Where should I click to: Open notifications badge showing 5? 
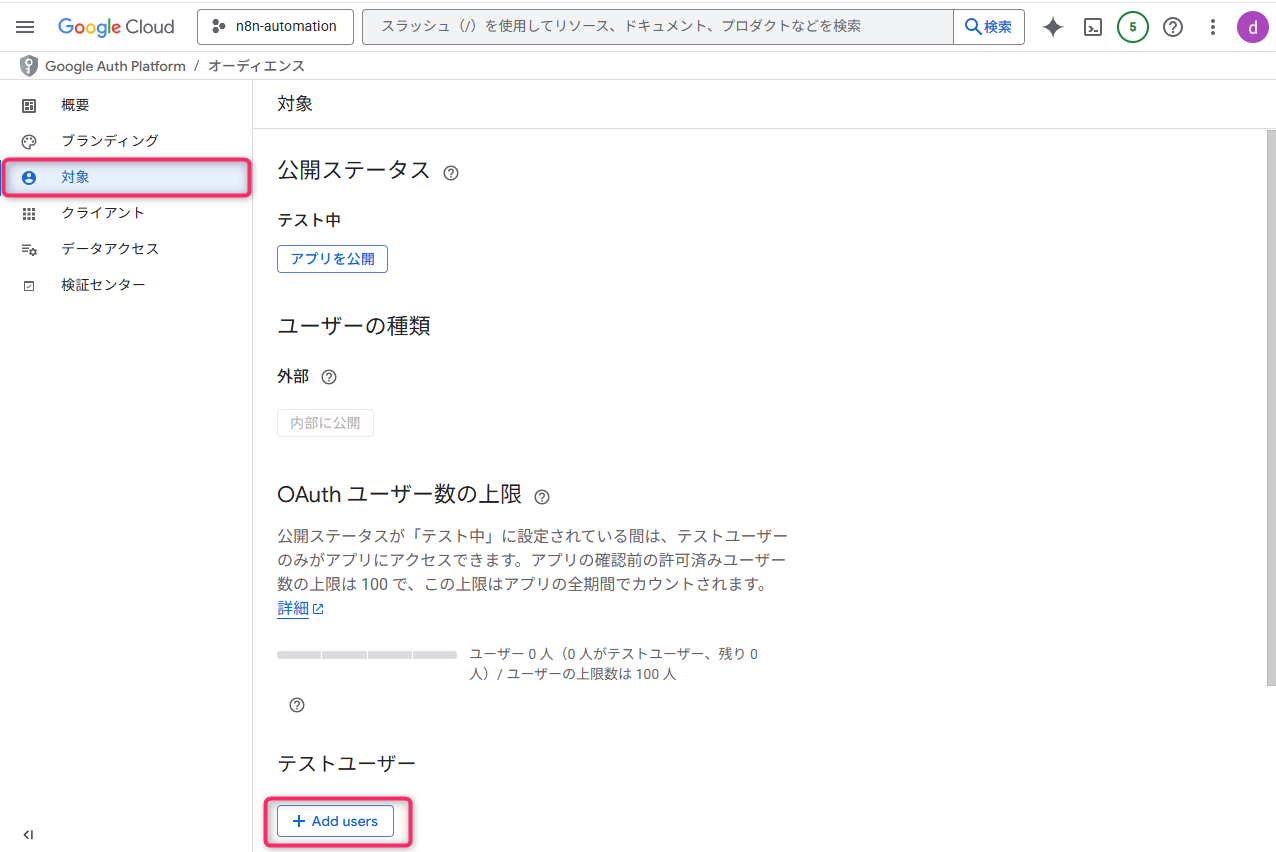1132,27
